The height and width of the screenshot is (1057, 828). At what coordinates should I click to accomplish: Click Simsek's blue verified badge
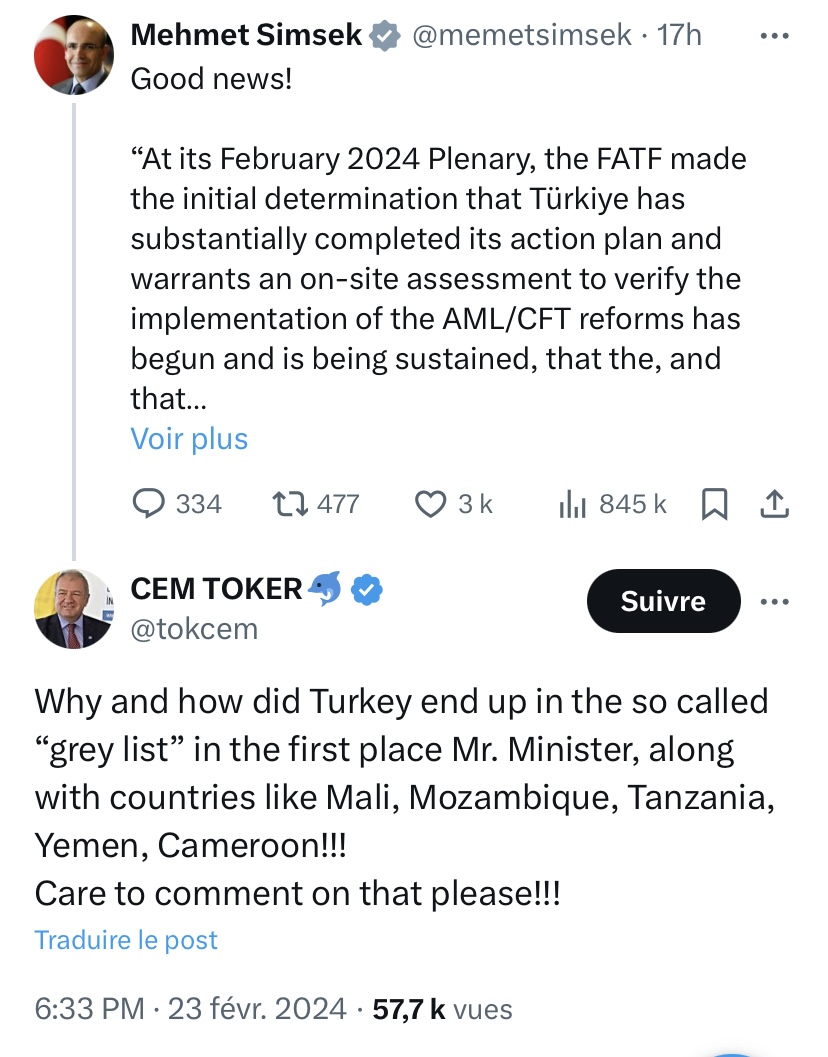tap(383, 36)
